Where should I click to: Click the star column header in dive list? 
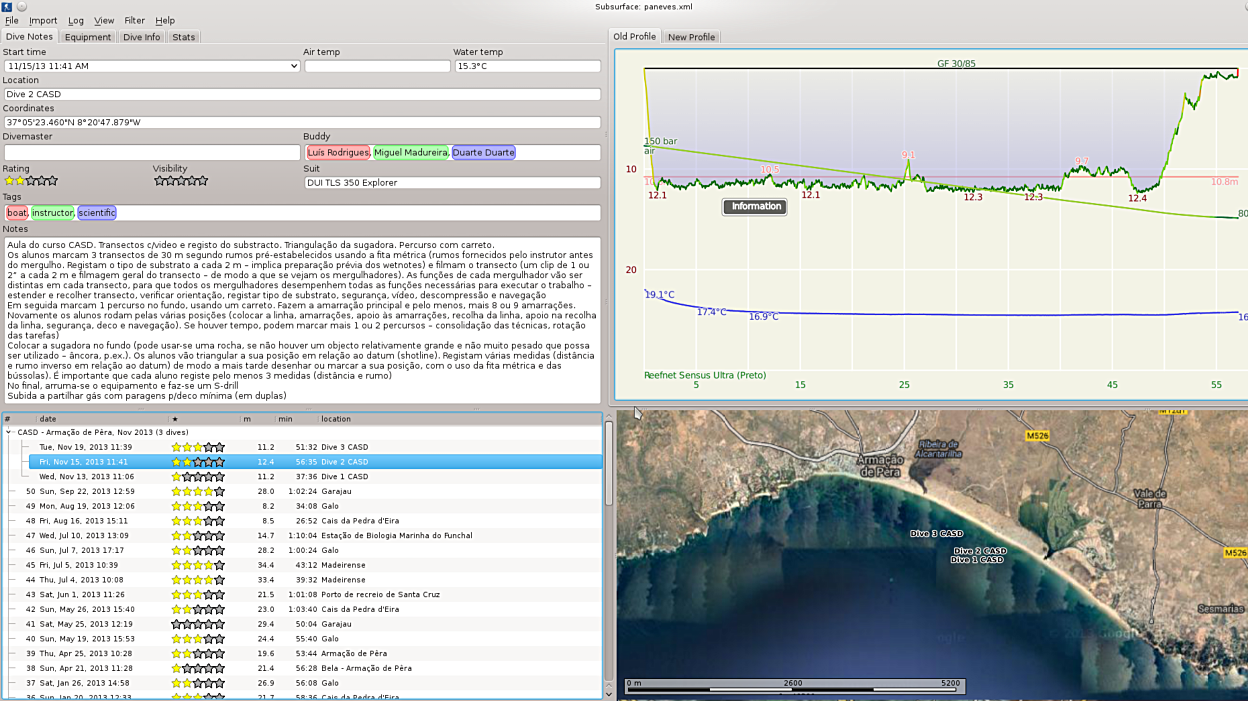pyautogui.click(x=175, y=419)
